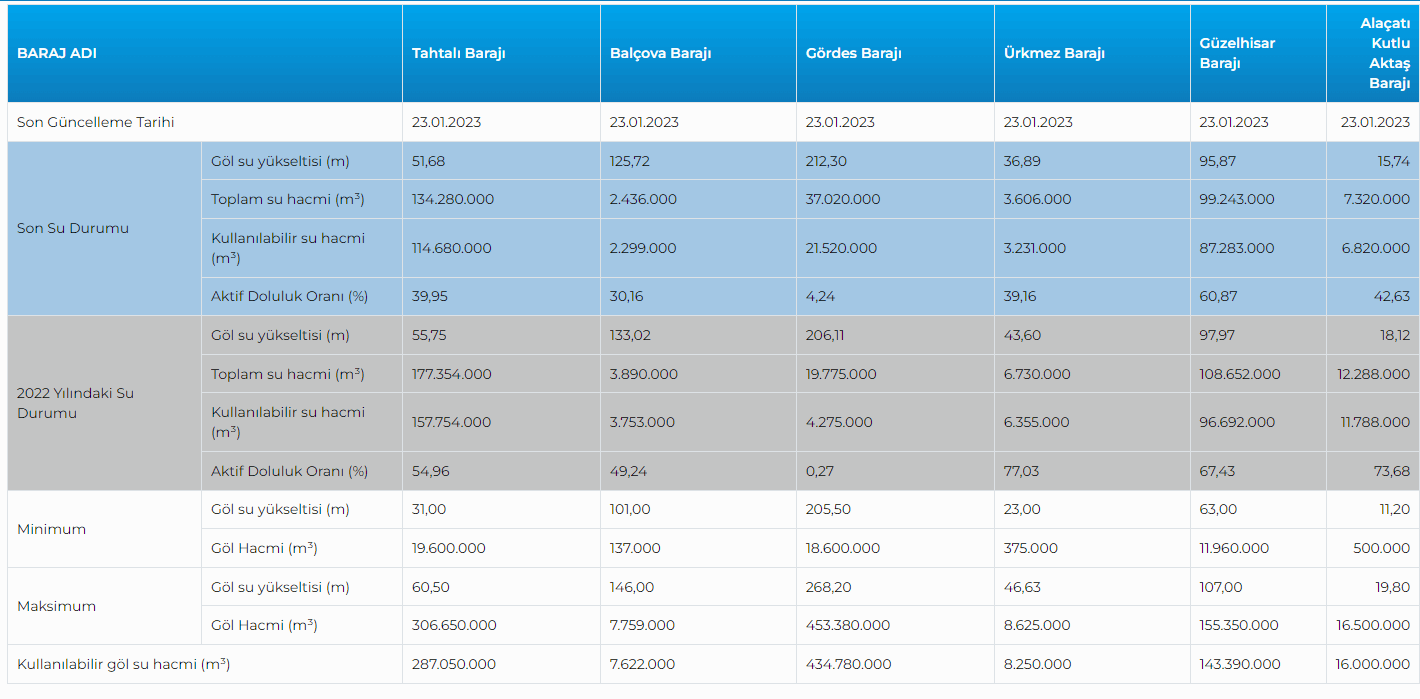The height and width of the screenshot is (699, 1420).
Task: Click the Kullanılabilir göl su hacmi label
Action: pyautogui.click(x=123, y=664)
